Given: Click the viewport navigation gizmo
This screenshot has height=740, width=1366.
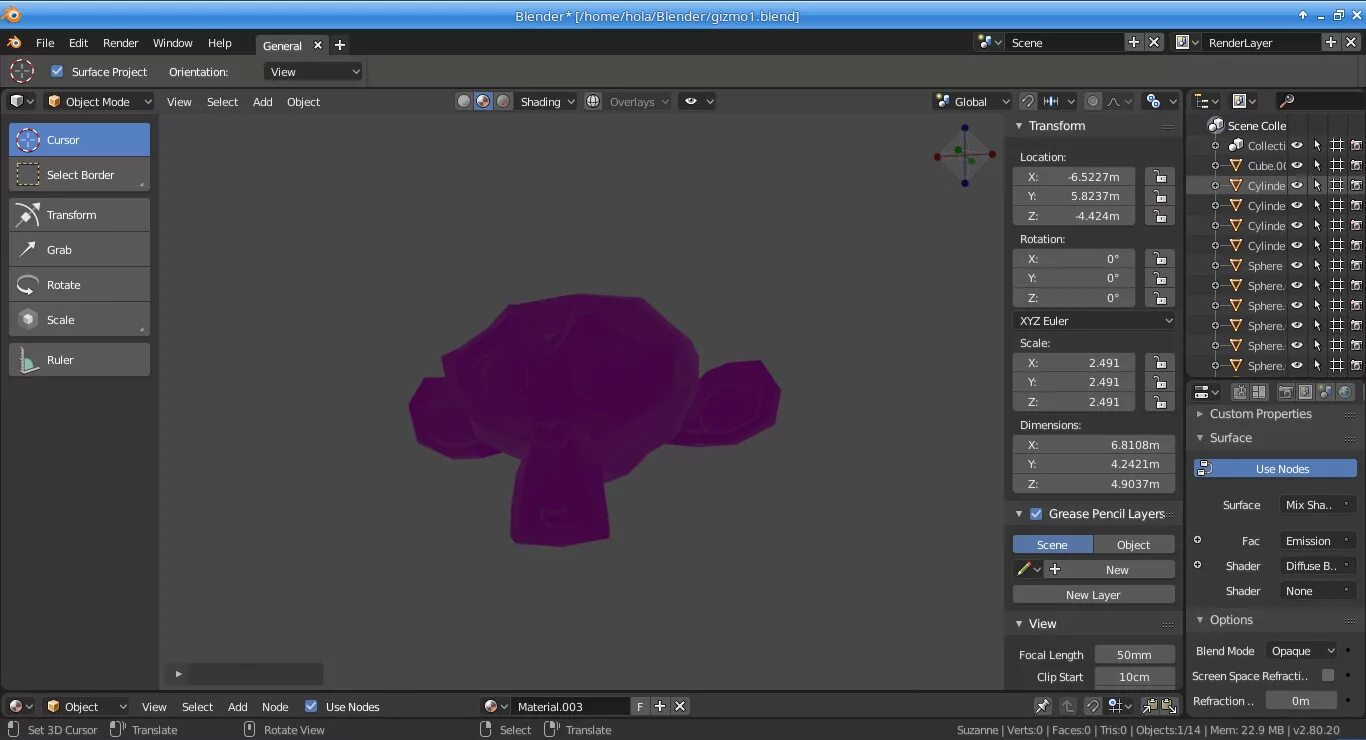Looking at the screenshot, I should pos(964,155).
